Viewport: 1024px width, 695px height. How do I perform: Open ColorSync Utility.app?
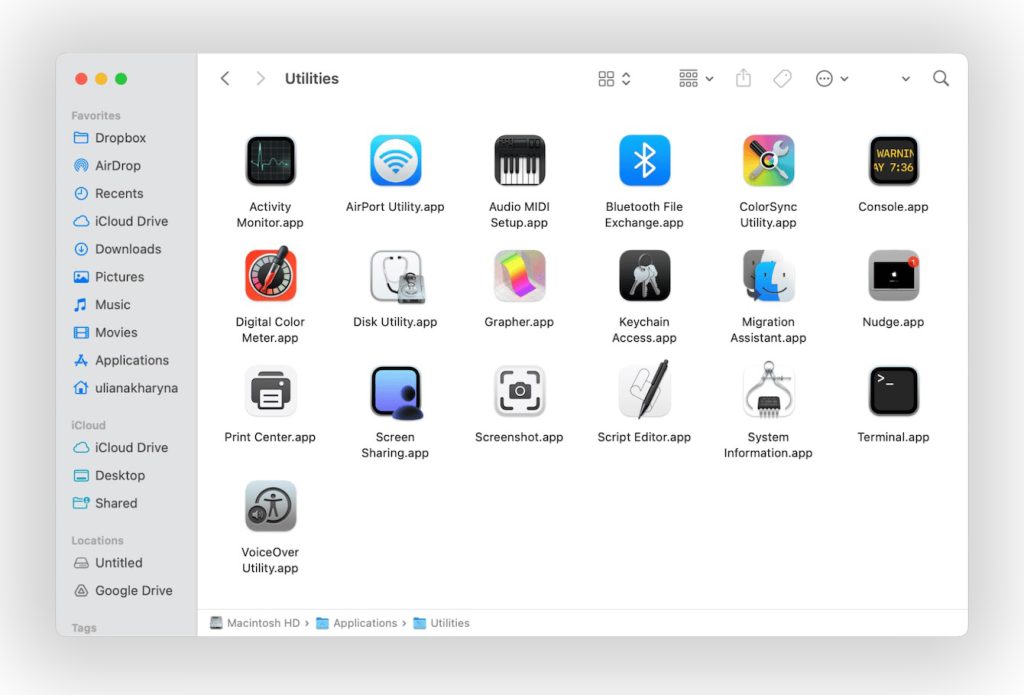coord(768,160)
